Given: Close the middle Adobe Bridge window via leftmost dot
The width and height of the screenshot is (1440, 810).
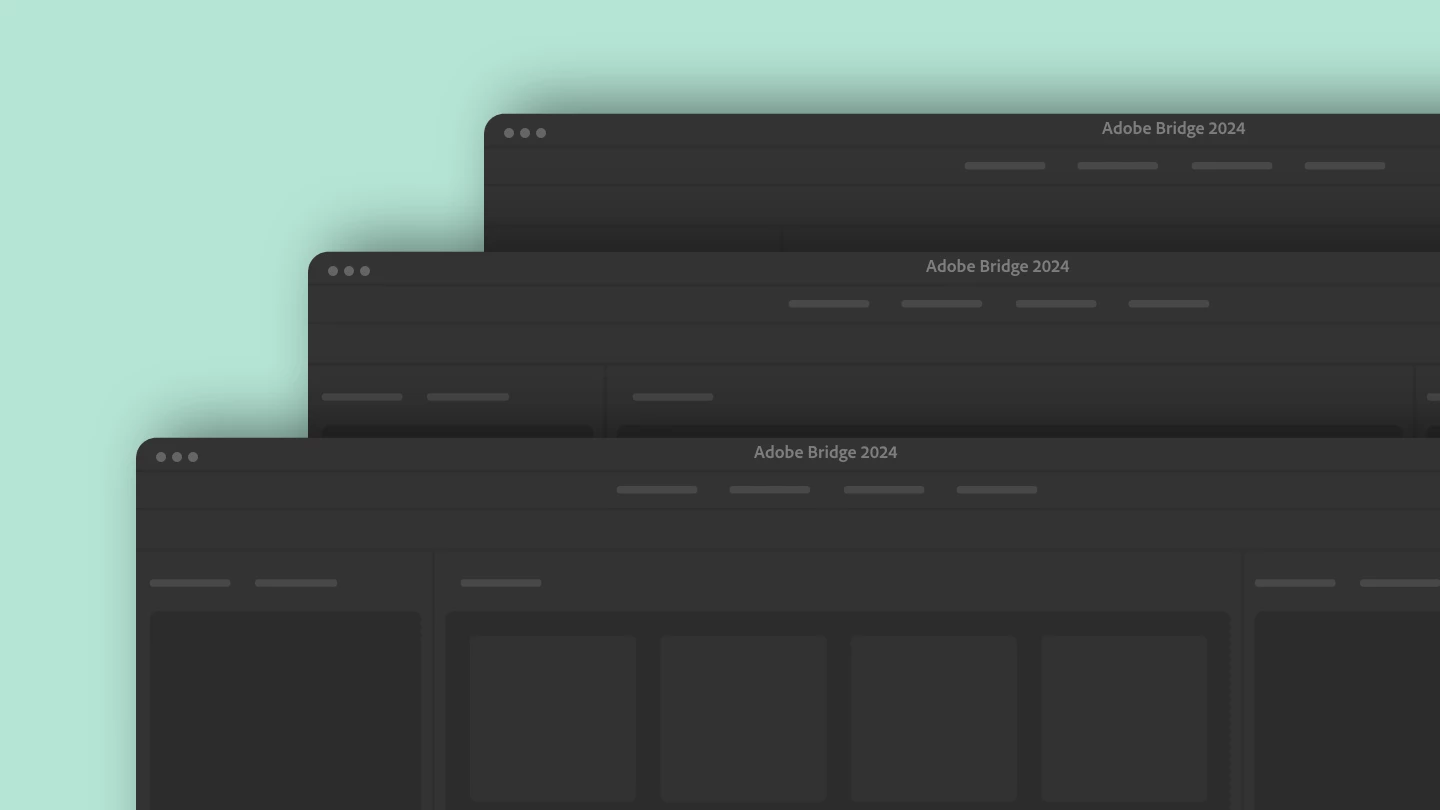Looking at the screenshot, I should pyautogui.click(x=333, y=271).
